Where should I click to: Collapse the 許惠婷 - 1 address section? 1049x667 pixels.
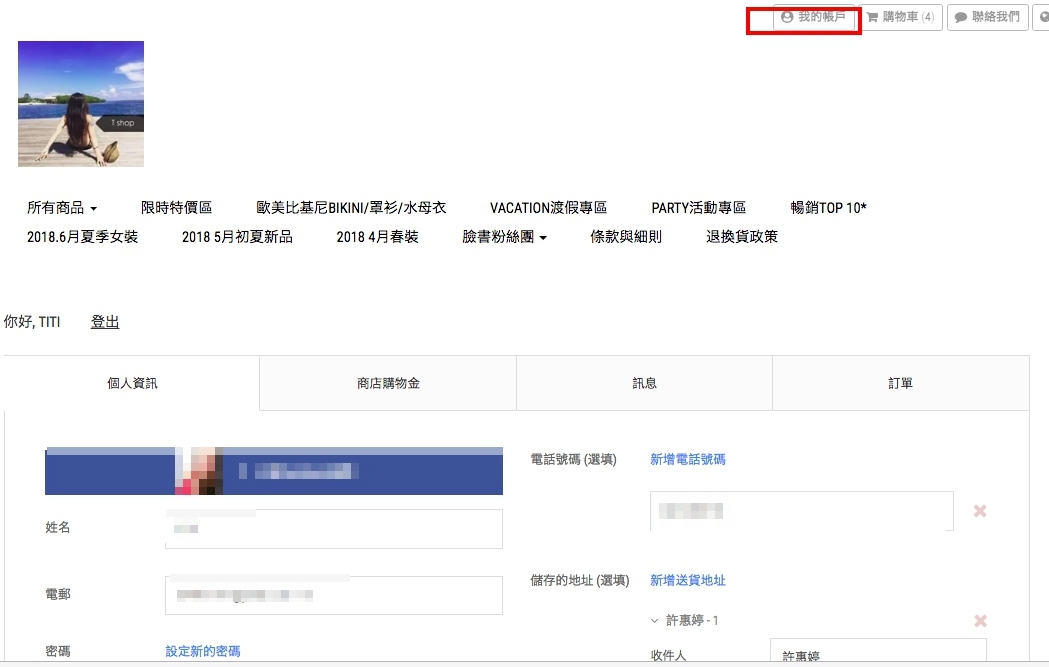point(655,621)
